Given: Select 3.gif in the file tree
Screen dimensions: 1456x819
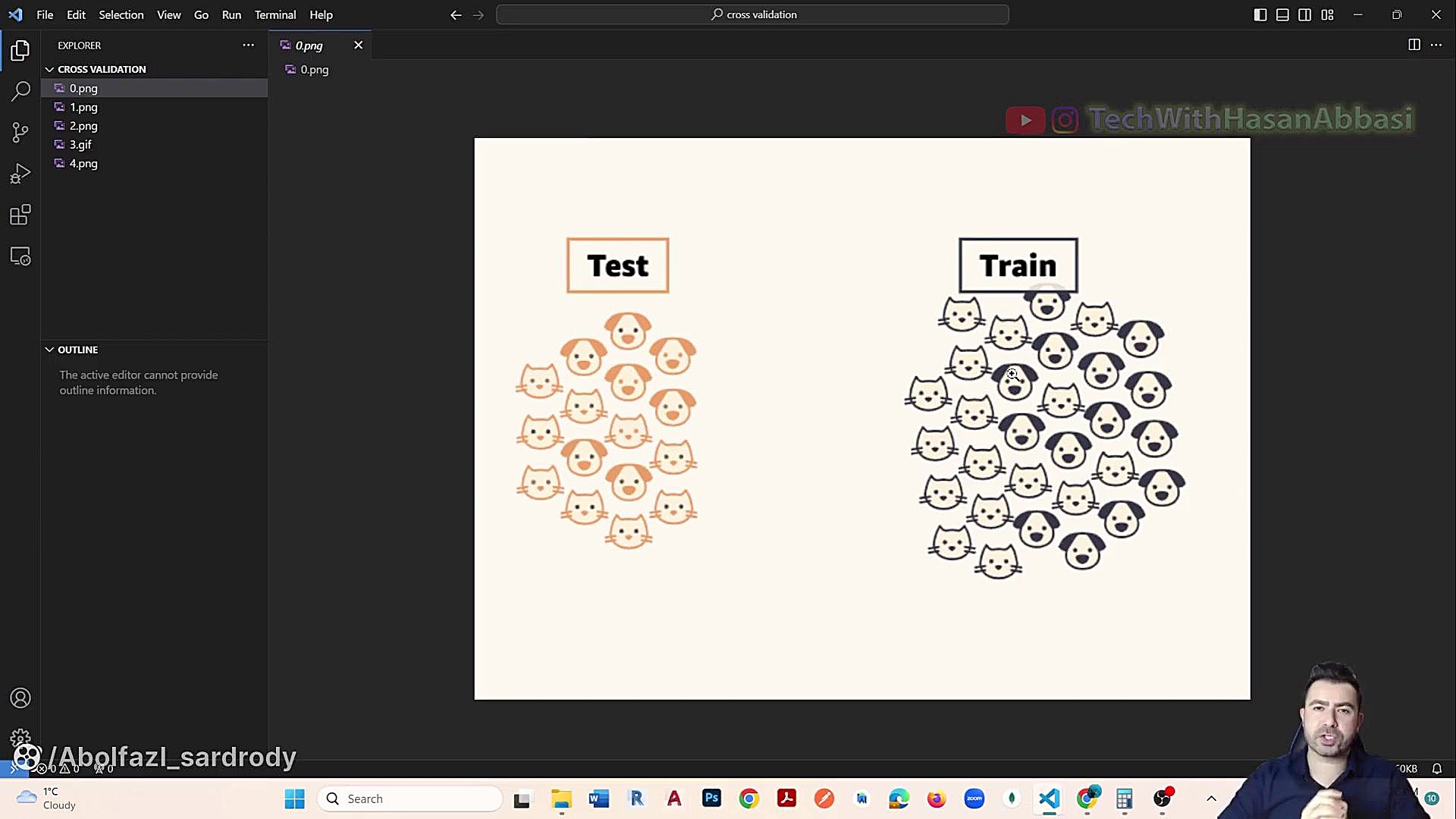Looking at the screenshot, I should pos(154,144).
